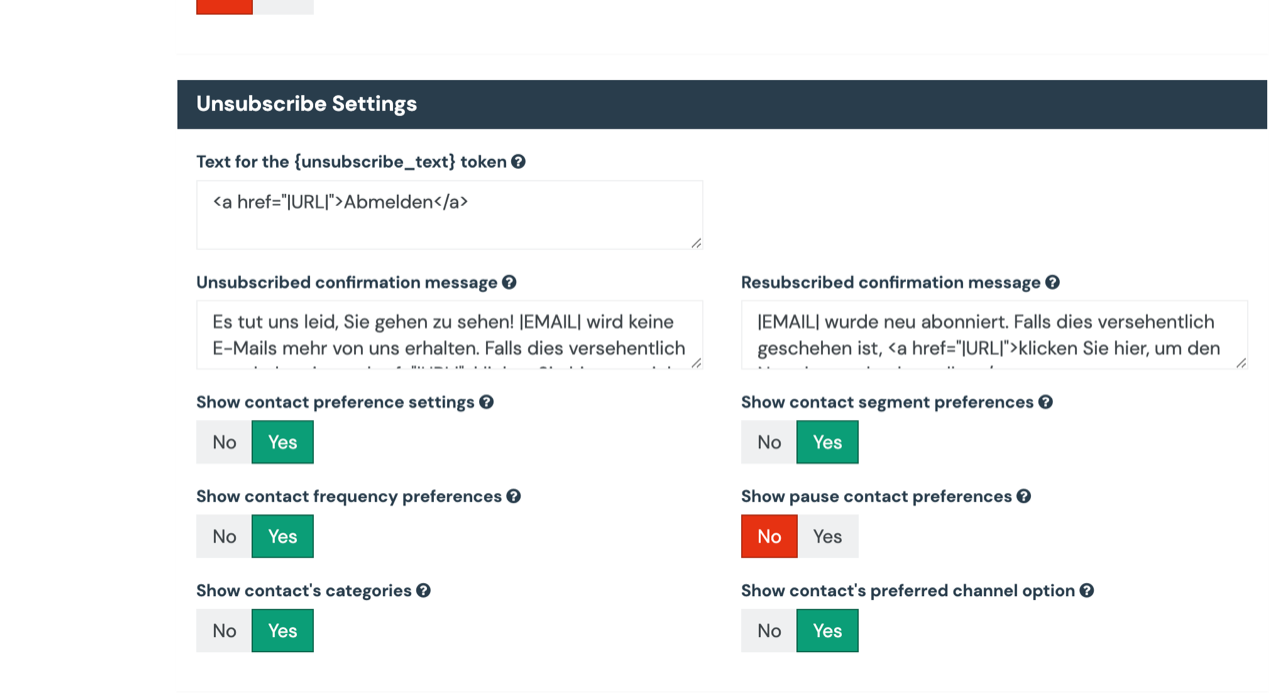The image size is (1280, 699).
Task: Open help icon for preferred channel option
Action: click(1086, 591)
